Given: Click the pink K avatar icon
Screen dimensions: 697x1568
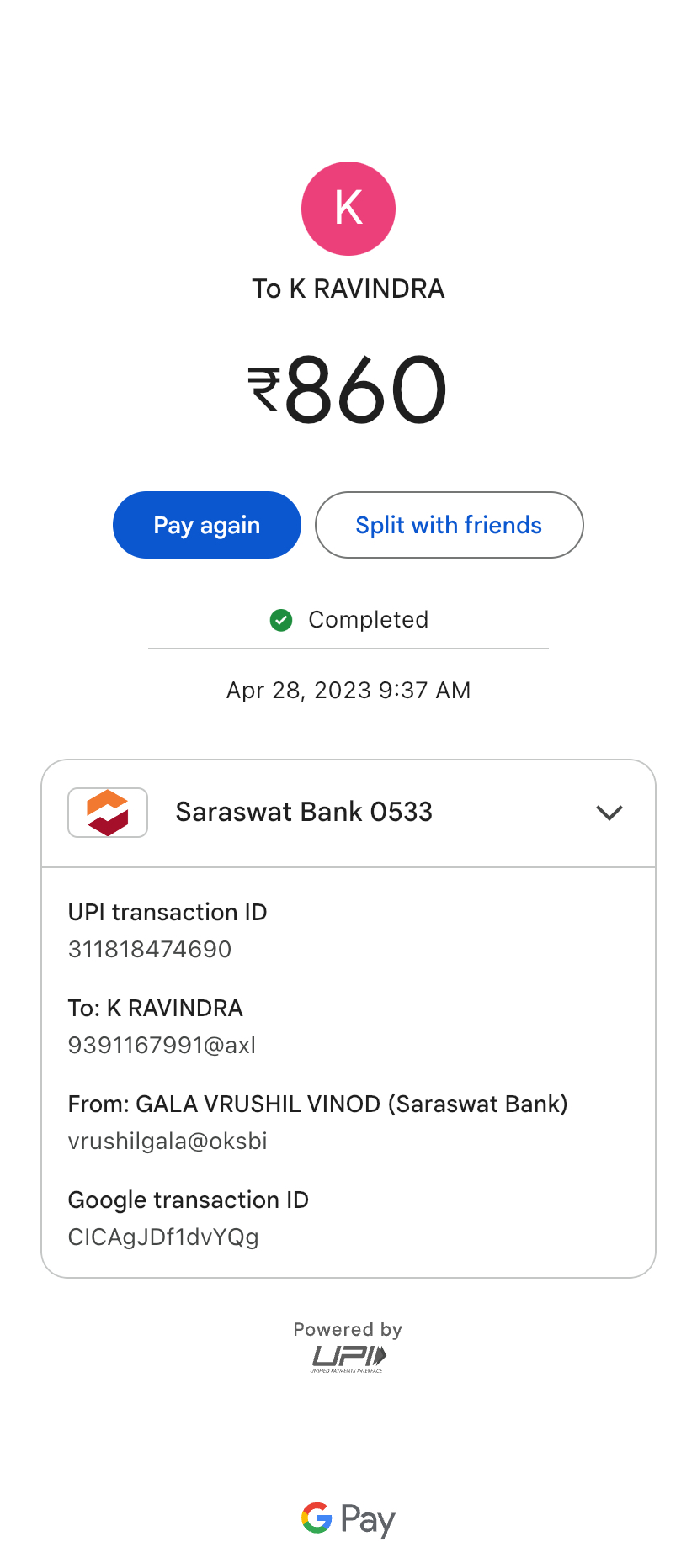Looking at the screenshot, I should (x=348, y=209).
